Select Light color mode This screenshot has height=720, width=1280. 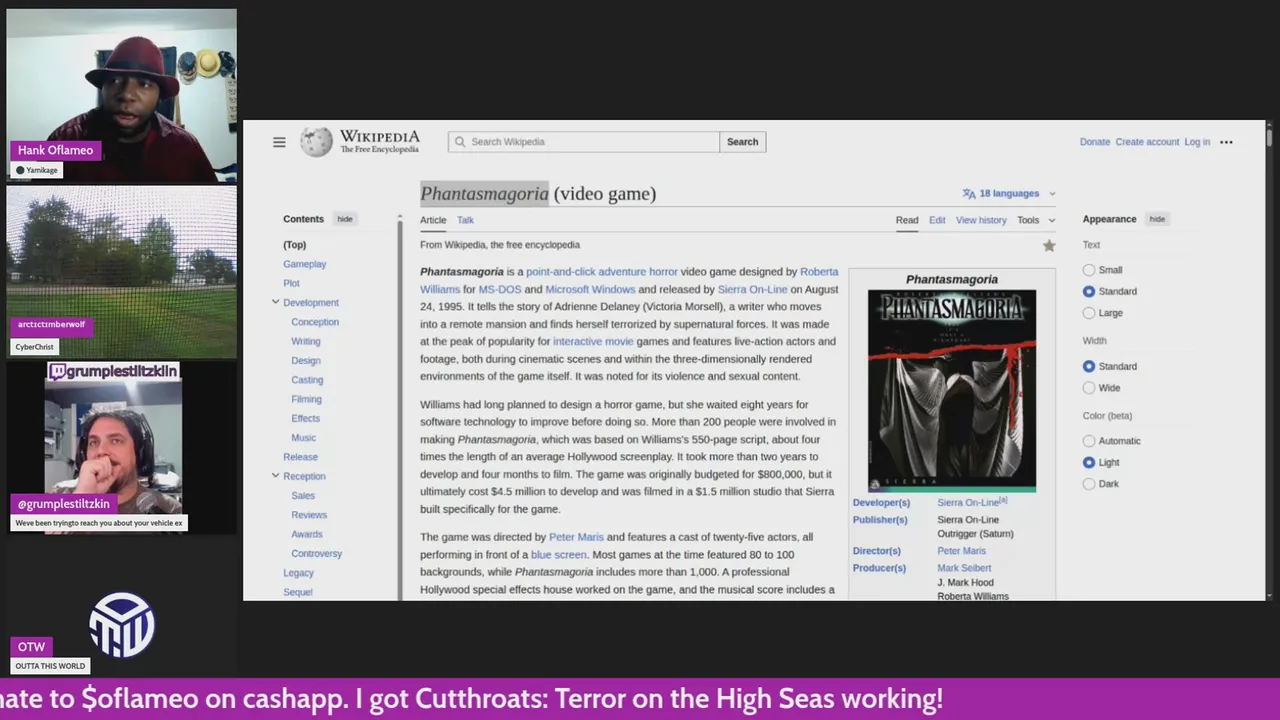(1089, 462)
